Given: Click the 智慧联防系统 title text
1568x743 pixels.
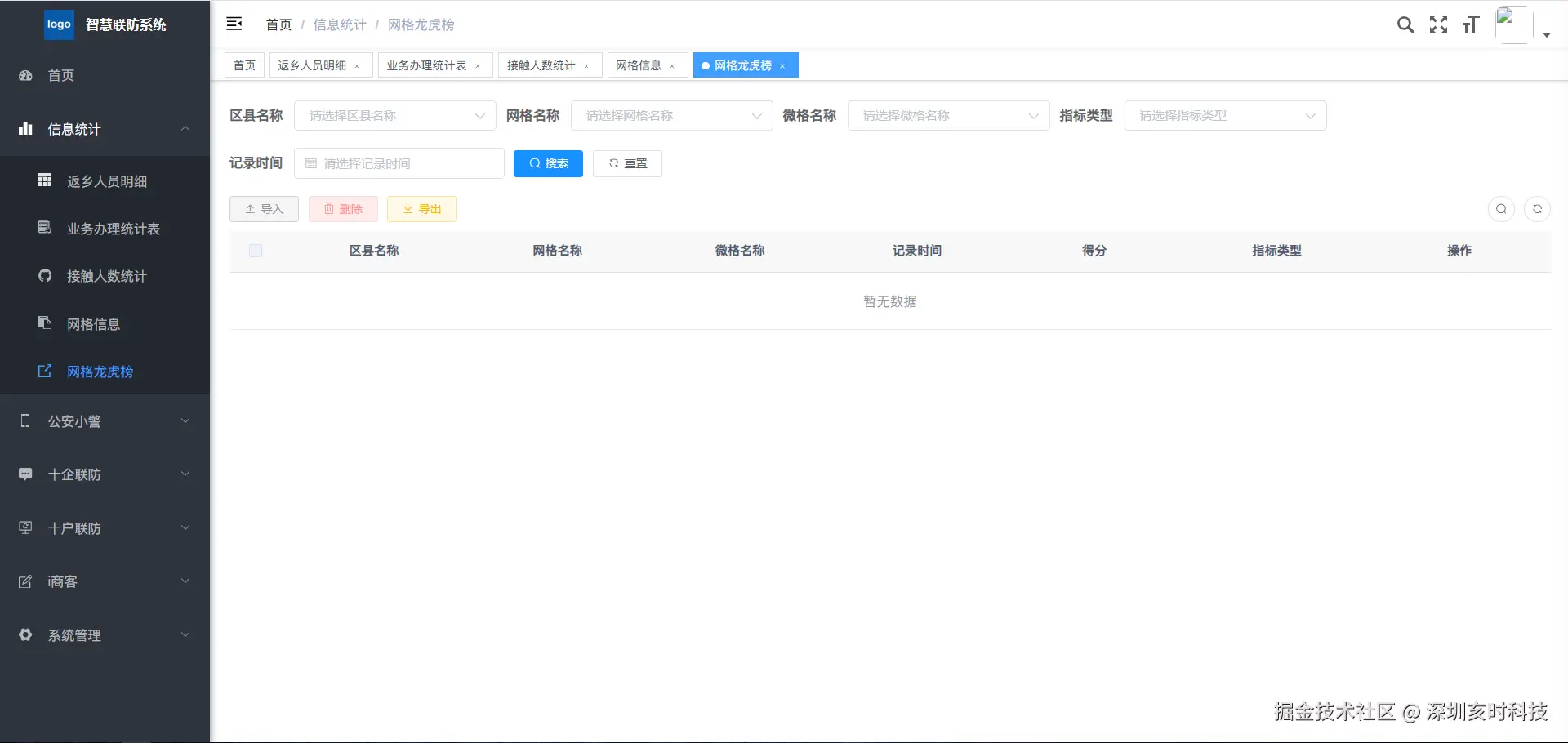Looking at the screenshot, I should [x=126, y=24].
